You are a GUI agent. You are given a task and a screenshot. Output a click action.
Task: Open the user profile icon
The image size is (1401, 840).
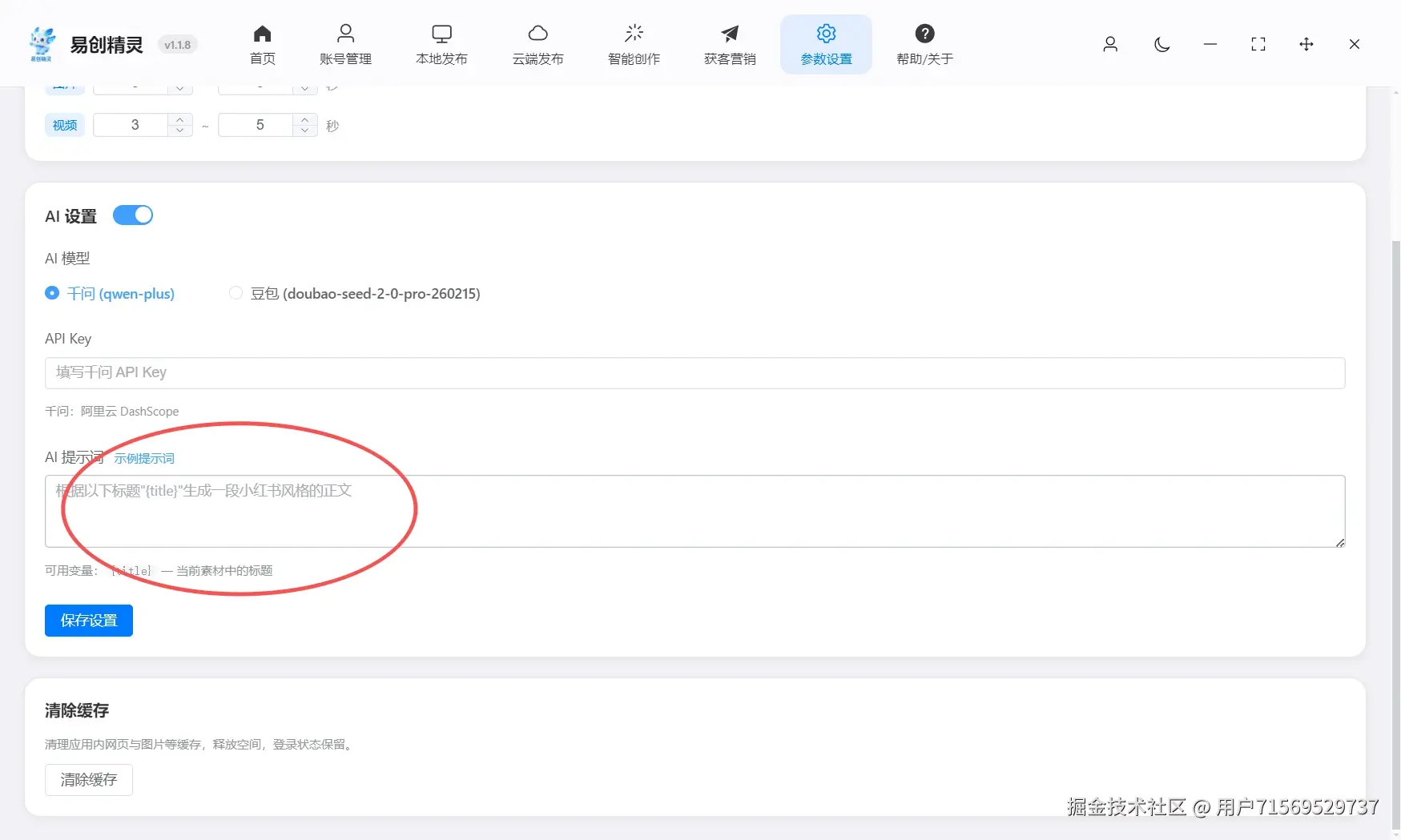tap(1110, 44)
